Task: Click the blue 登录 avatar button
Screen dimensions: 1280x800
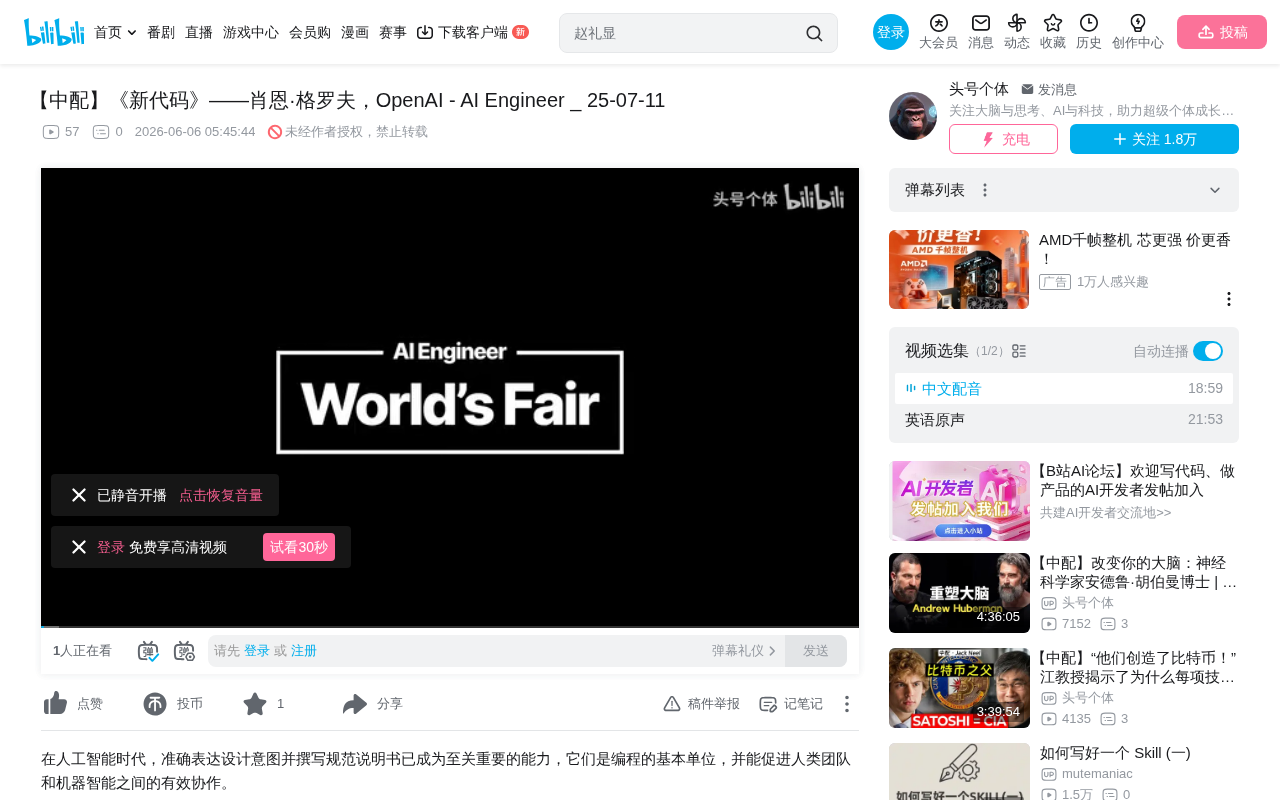Action: click(x=891, y=32)
